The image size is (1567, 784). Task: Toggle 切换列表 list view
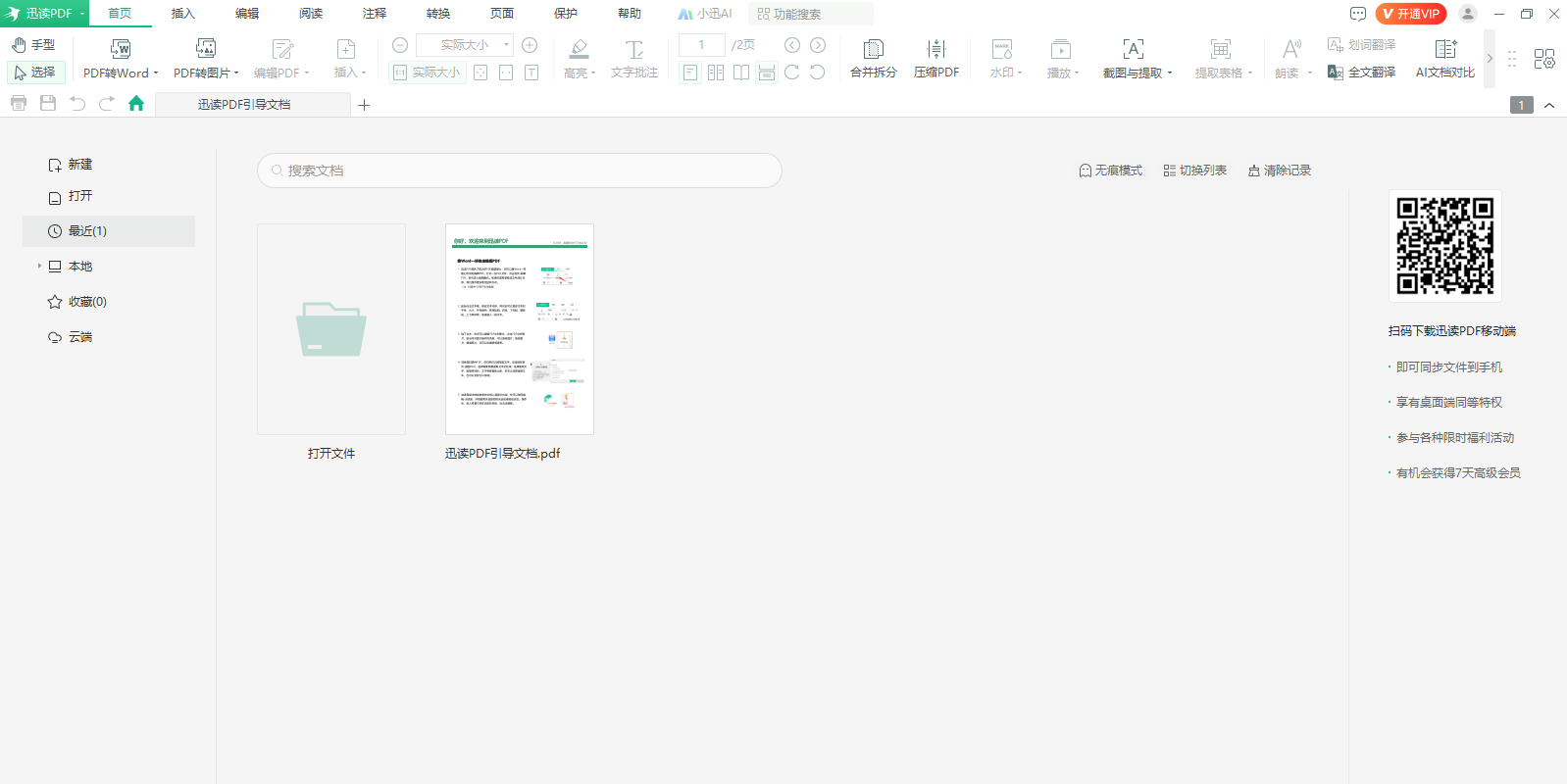[1194, 171]
